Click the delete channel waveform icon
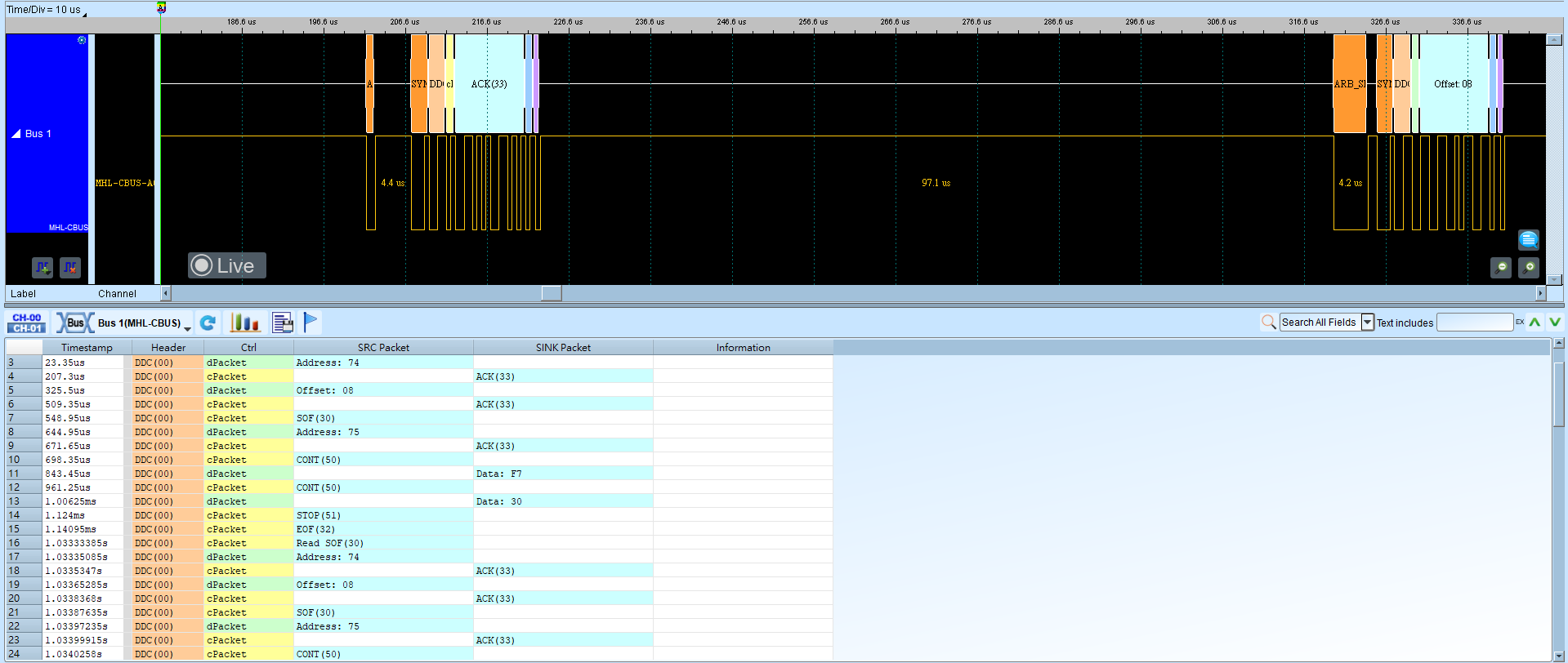This screenshot has height=663, width=1568. click(x=70, y=267)
